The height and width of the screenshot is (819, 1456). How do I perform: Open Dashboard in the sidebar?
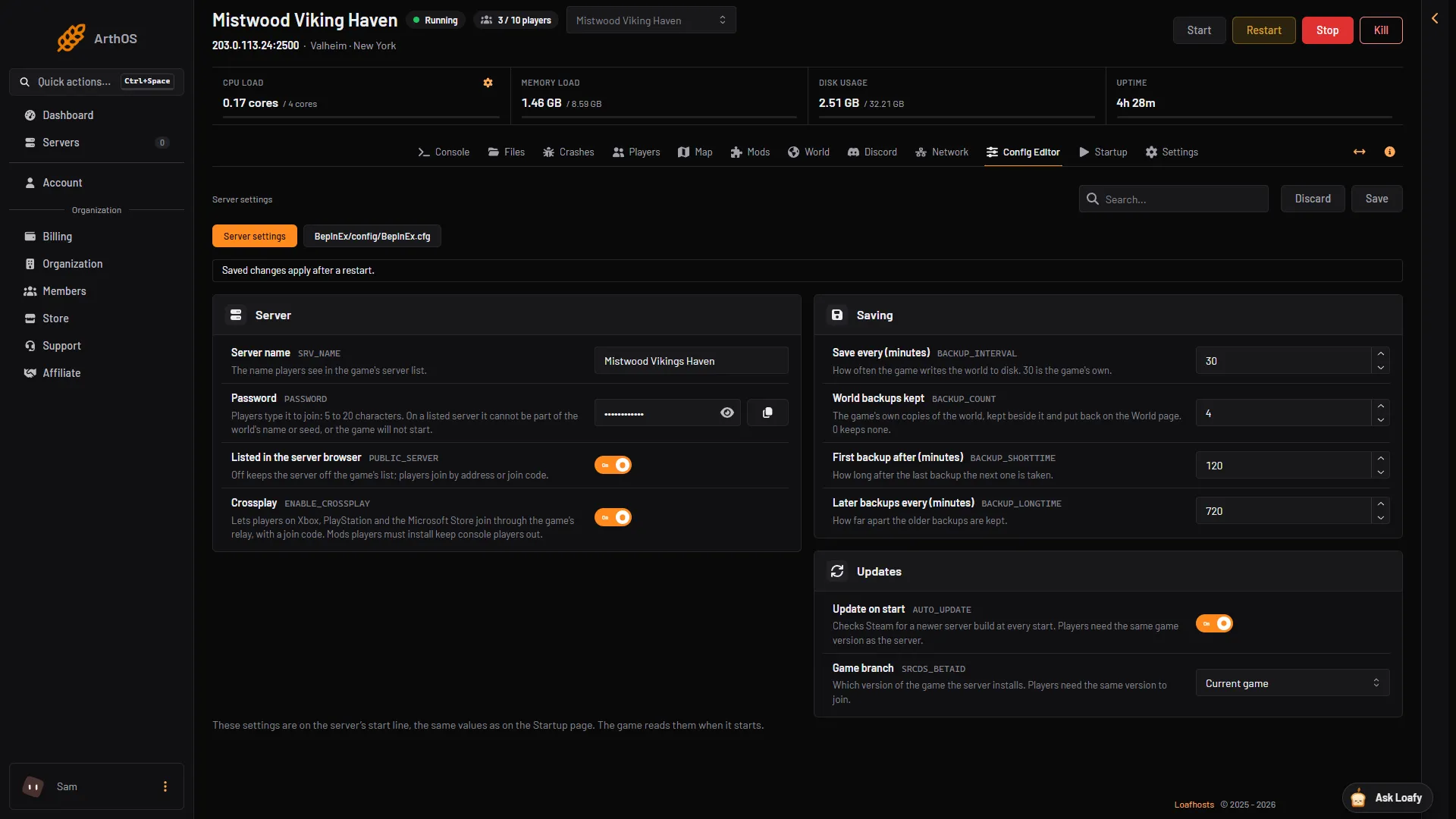click(97, 115)
